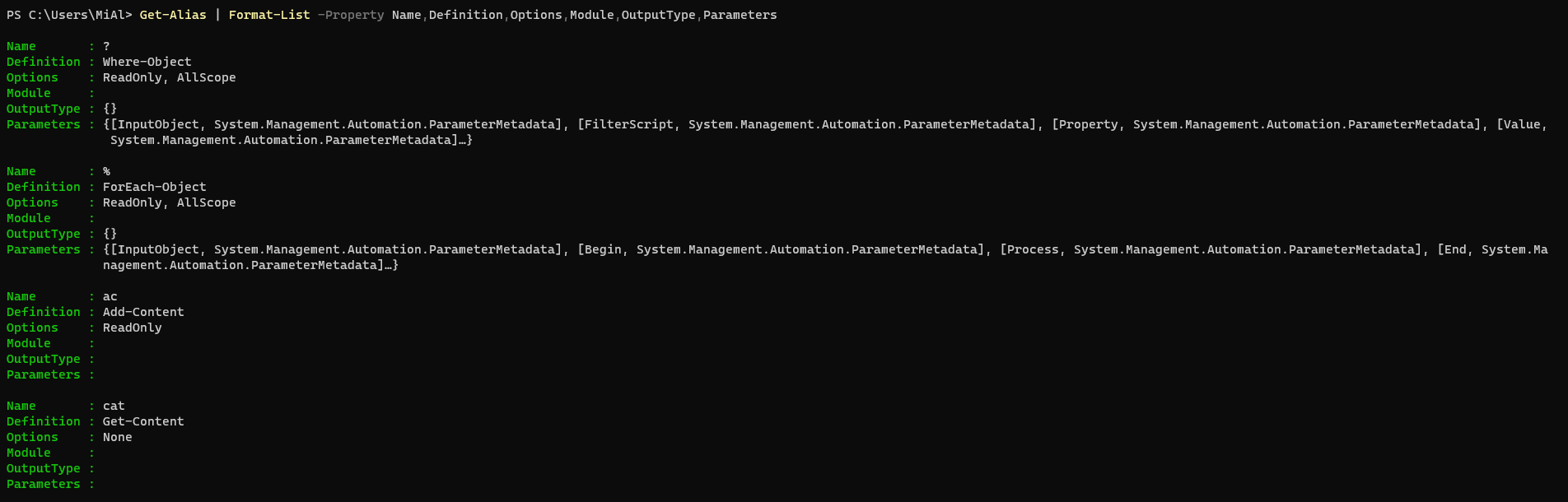Click the empty {} OutputType of Where-Object

[110, 109]
